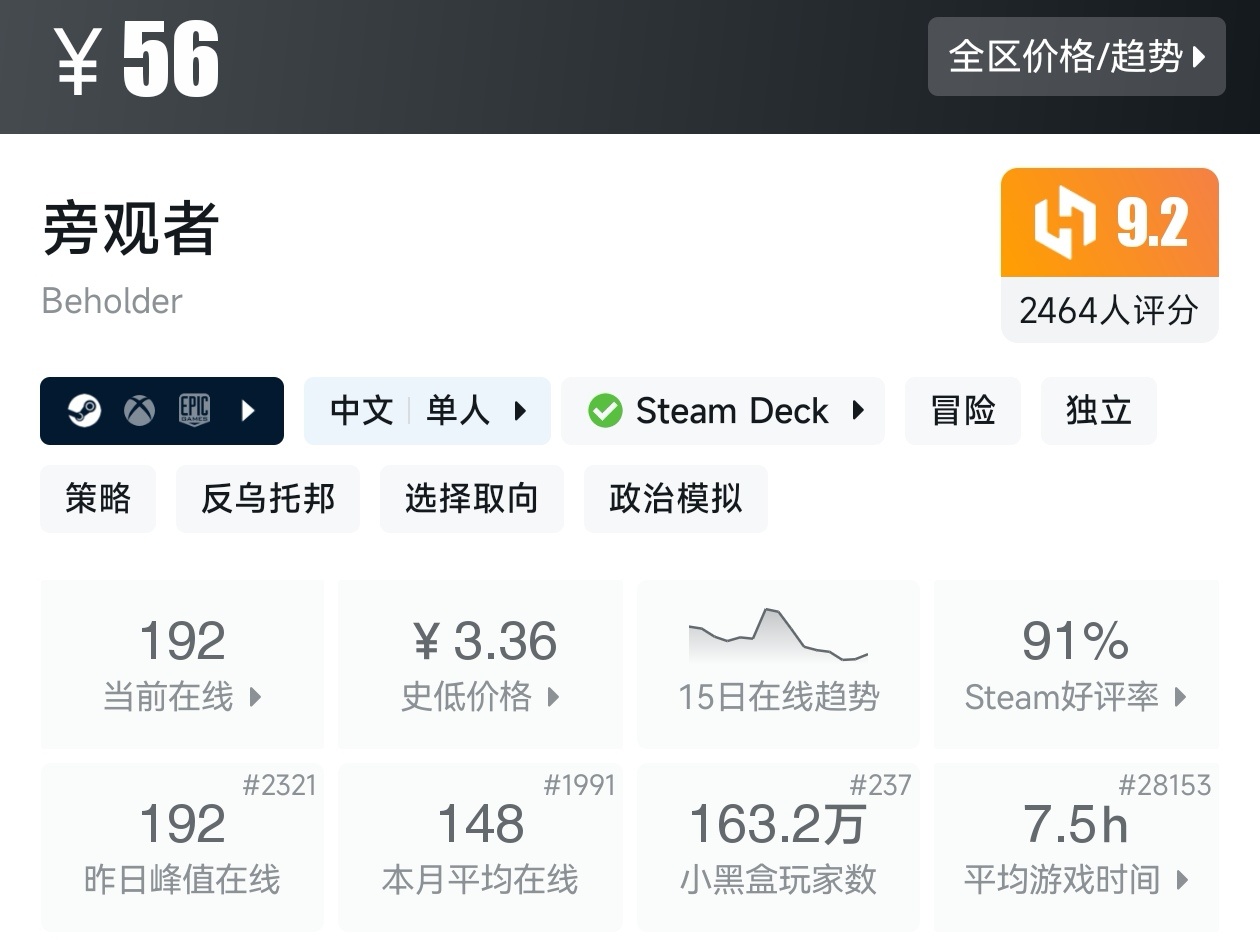Select the 选择取向 tag
1260x940 pixels.
(x=472, y=498)
